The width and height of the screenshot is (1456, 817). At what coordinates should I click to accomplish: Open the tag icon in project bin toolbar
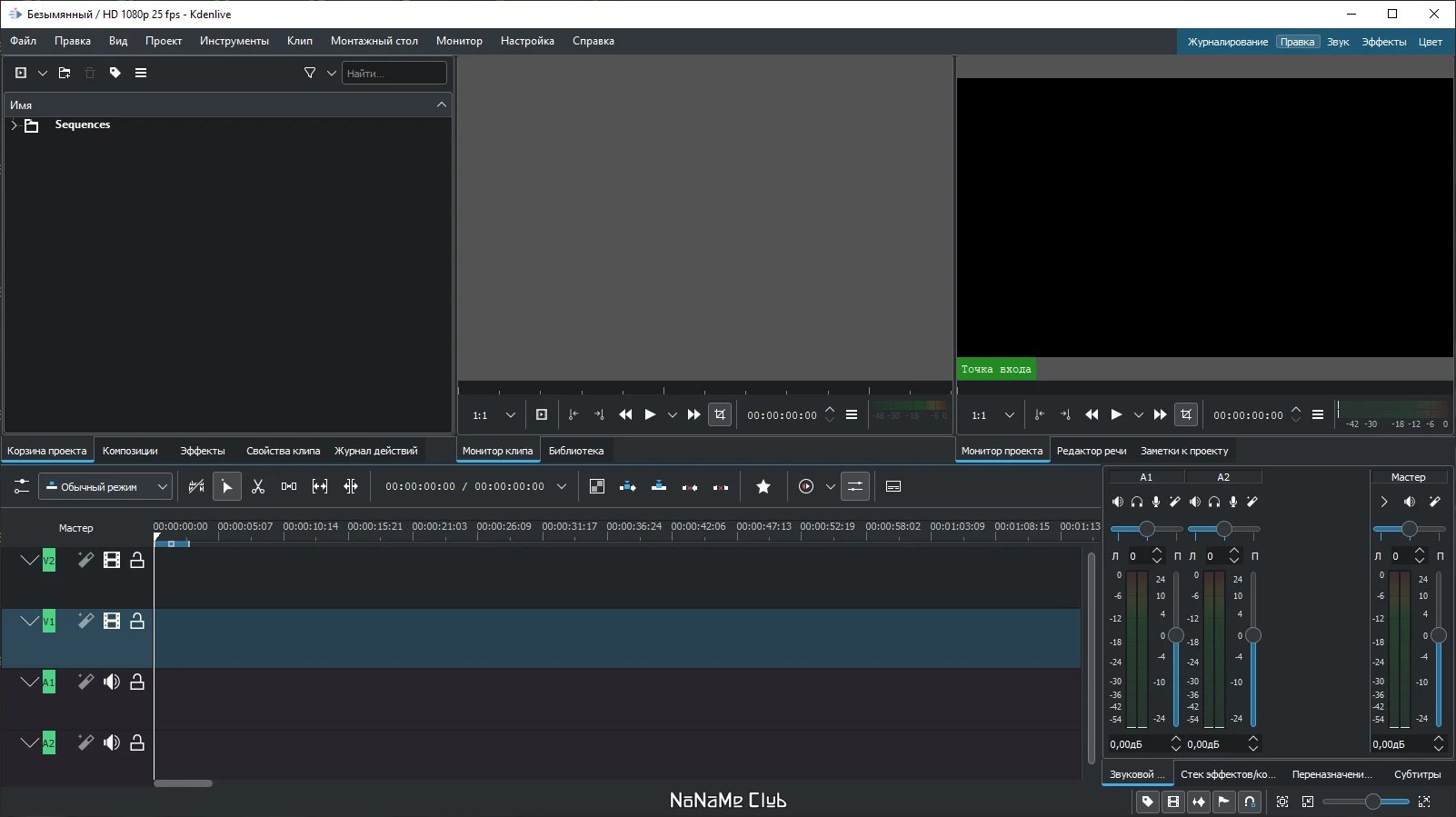tap(115, 73)
